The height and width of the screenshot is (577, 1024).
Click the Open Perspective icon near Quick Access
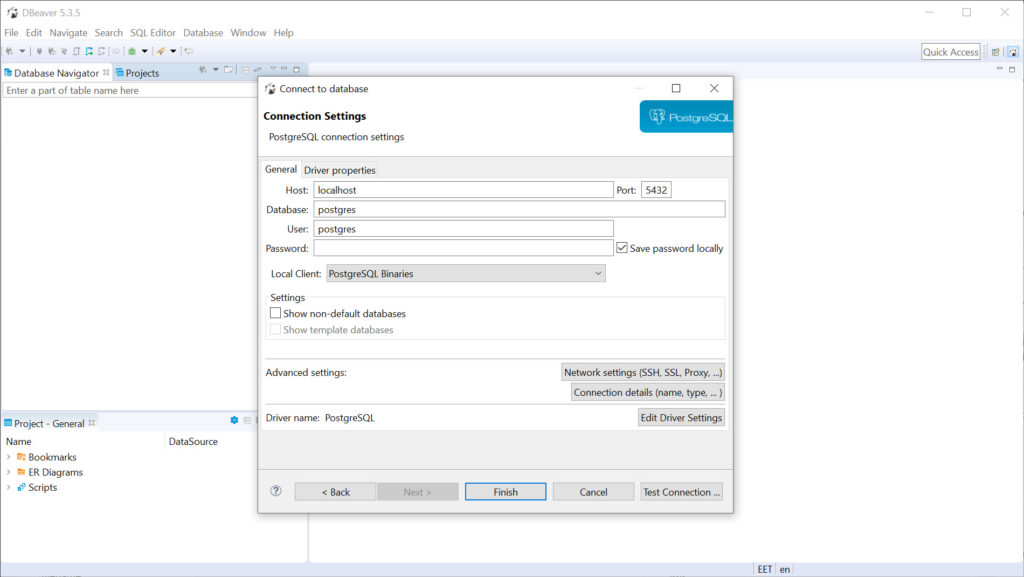coord(996,52)
